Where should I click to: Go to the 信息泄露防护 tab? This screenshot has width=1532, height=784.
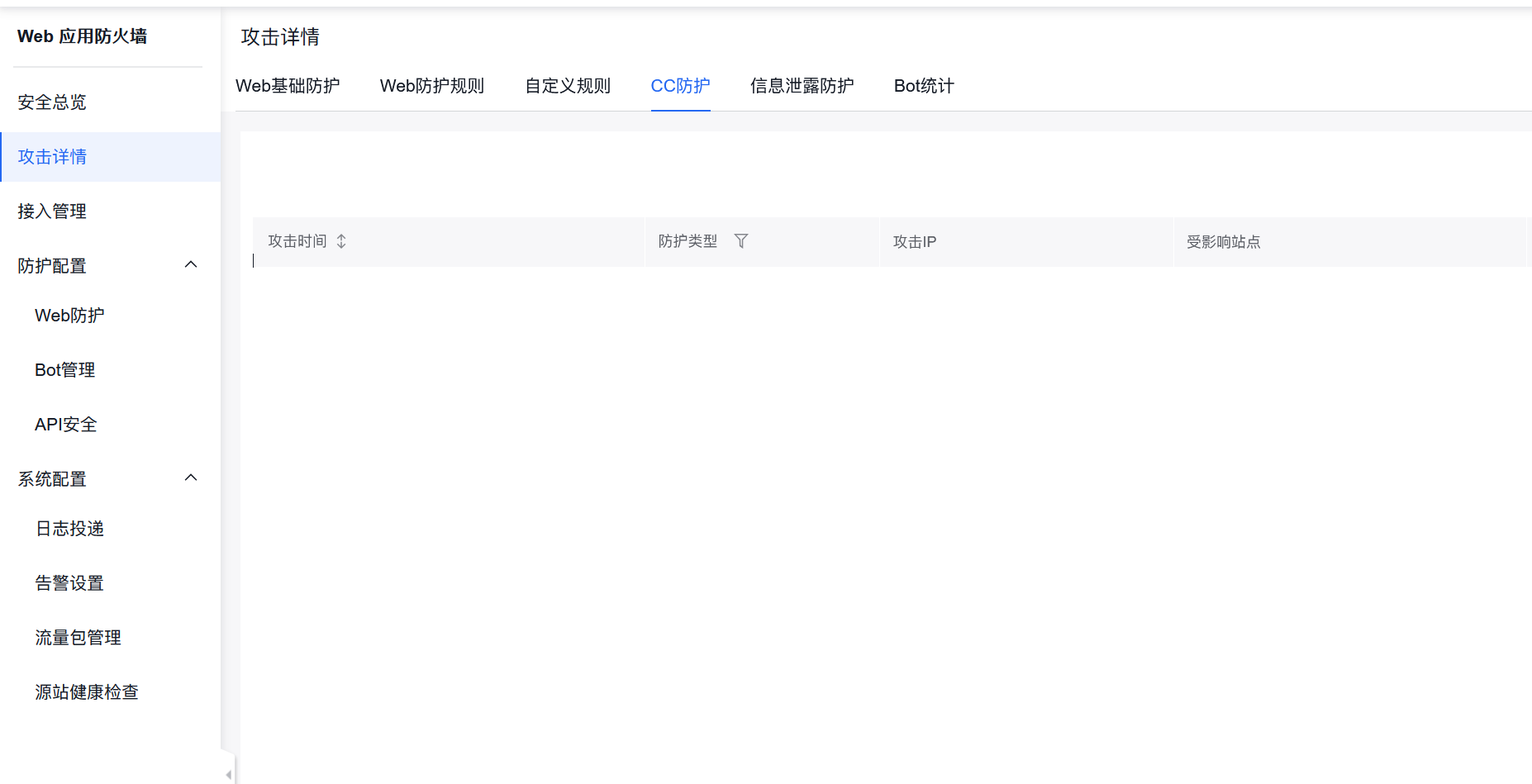[802, 86]
